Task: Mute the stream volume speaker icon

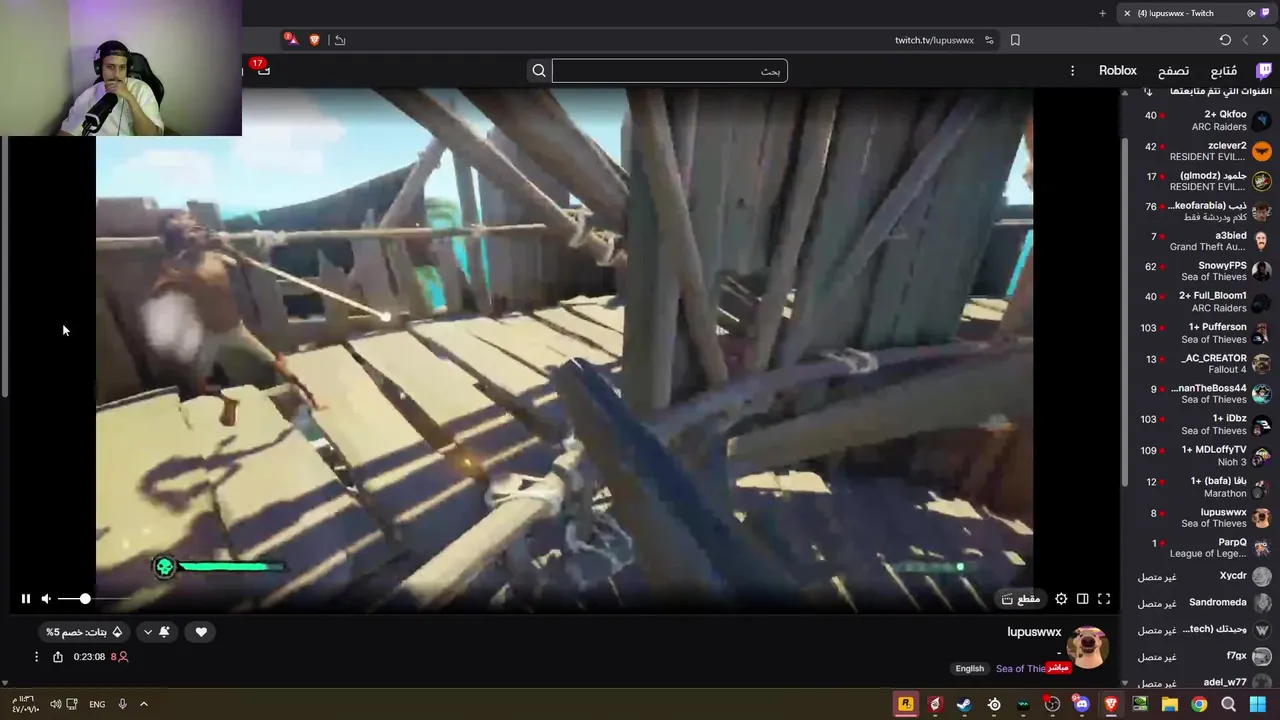Action: coord(46,599)
